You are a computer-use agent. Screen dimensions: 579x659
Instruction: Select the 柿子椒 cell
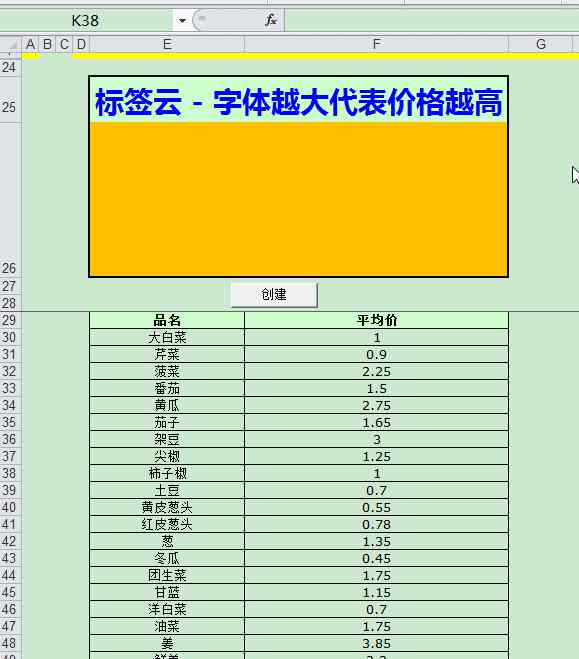[167, 473]
